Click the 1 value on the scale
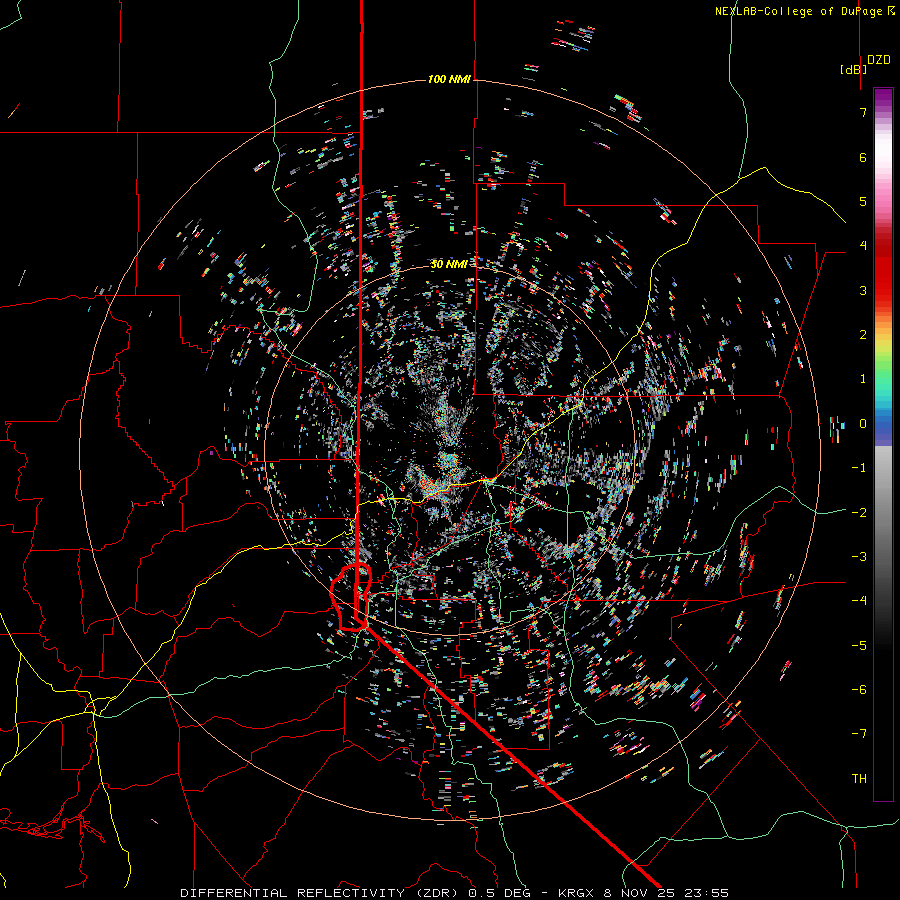Image resolution: width=900 pixels, height=900 pixels. [x=863, y=379]
